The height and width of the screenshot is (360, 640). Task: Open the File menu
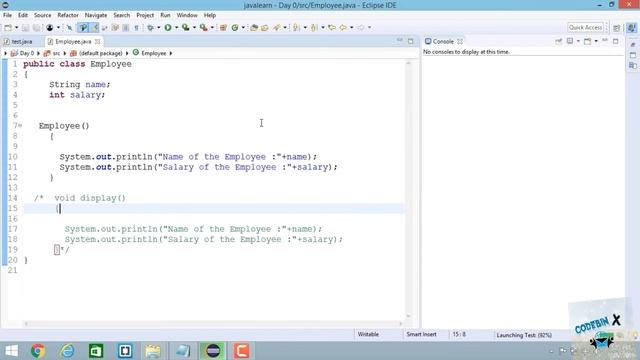coord(7,15)
